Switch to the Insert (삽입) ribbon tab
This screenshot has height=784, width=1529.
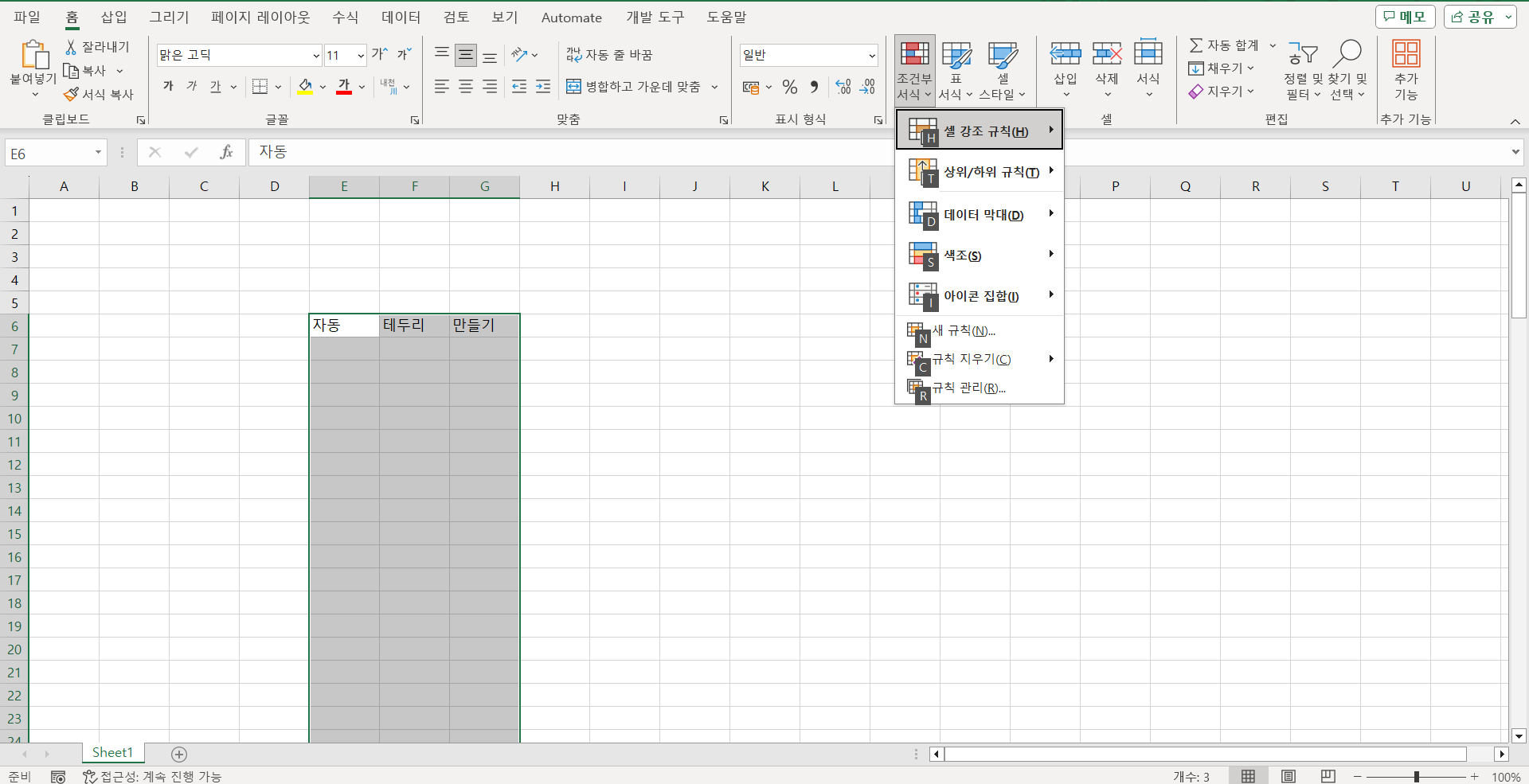(x=114, y=17)
